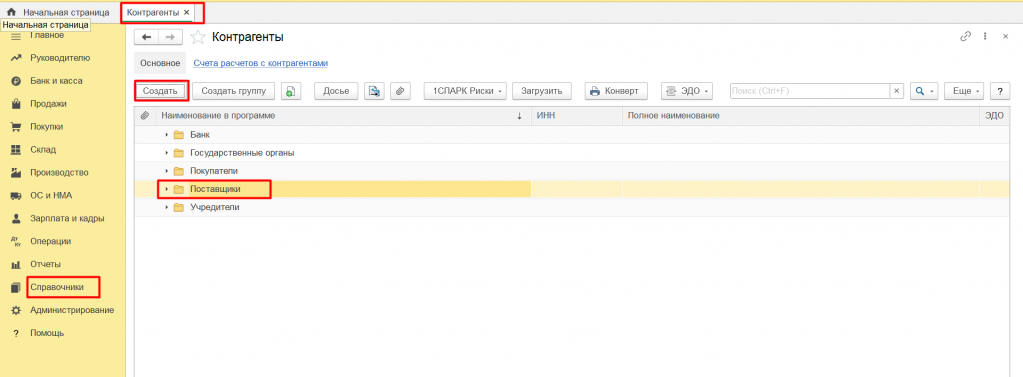The width and height of the screenshot is (1023, 377).
Task: Expand the Учредители folder
Action: point(167,207)
